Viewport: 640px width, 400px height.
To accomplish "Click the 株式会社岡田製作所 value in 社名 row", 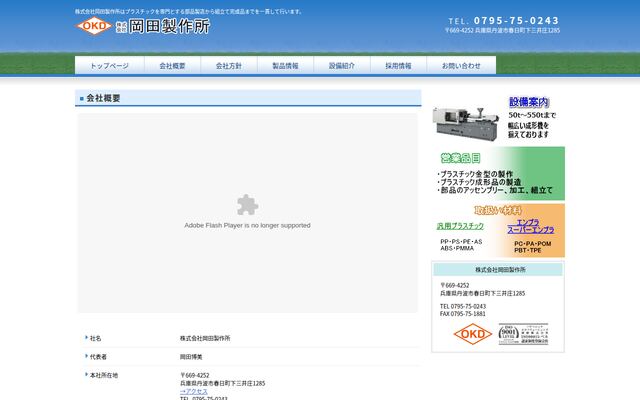I will 205,338.
